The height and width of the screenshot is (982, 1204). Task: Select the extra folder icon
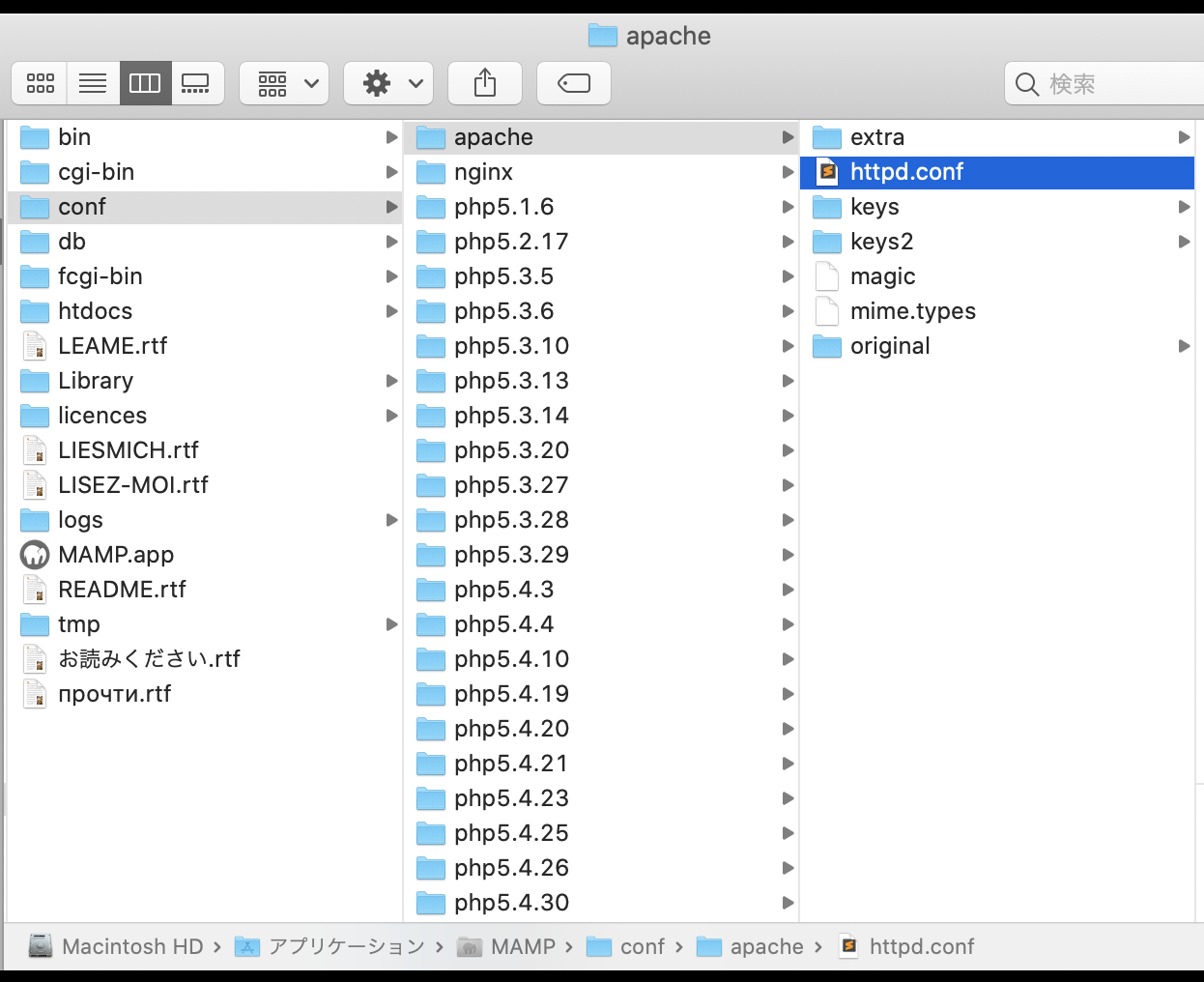827,137
